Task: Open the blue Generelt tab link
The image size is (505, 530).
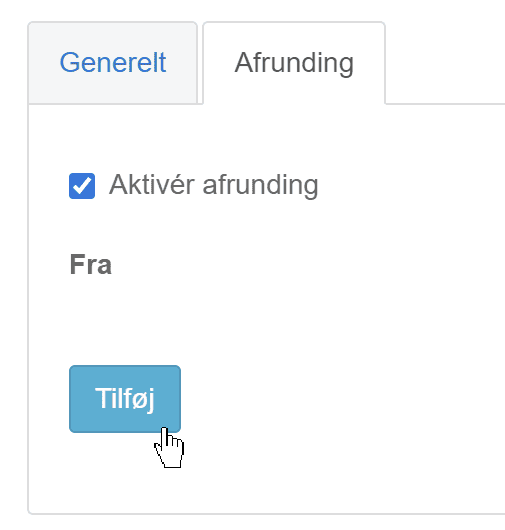Action: click(x=113, y=63)
